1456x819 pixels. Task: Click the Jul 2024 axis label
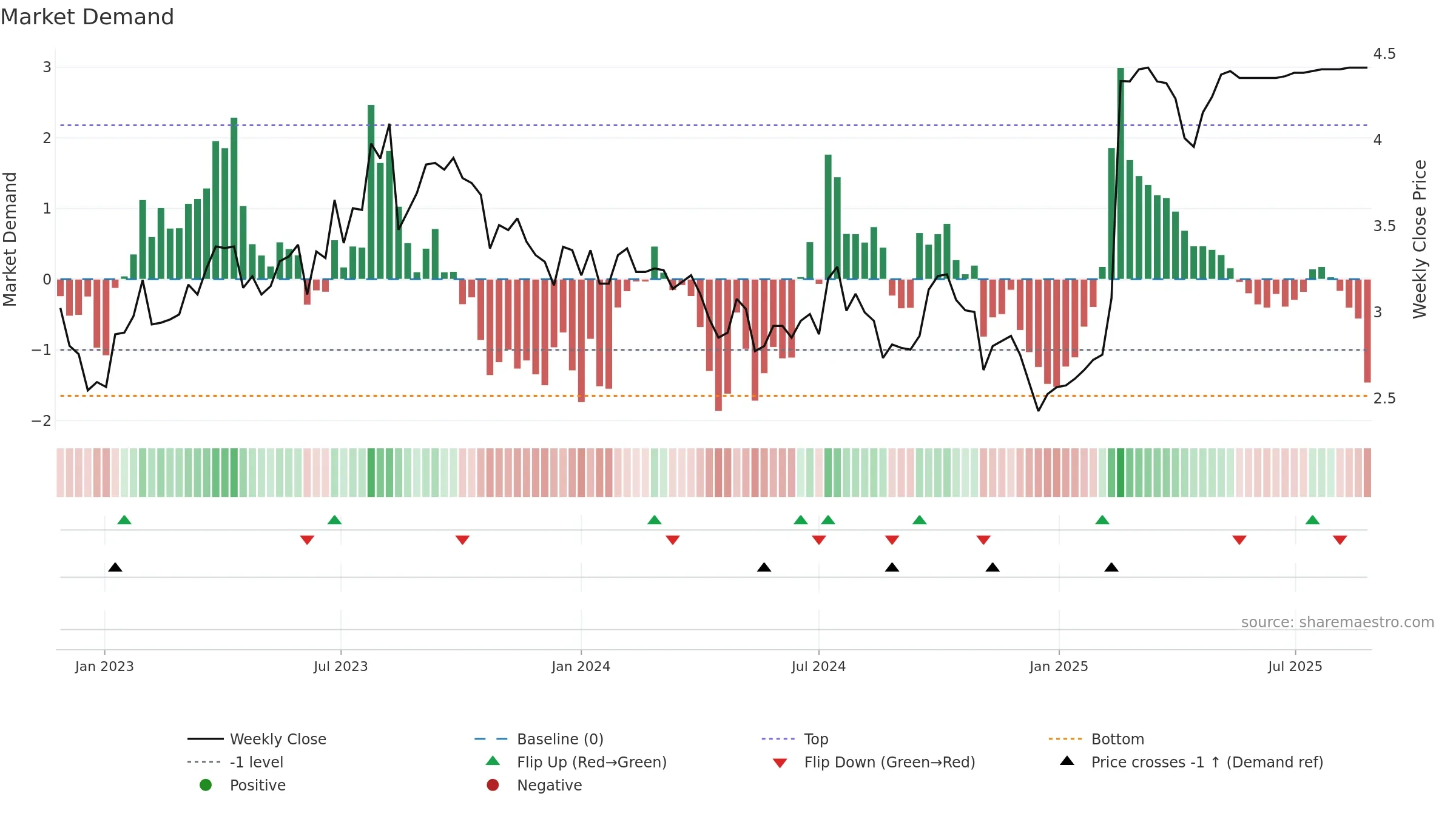(x=818, y=666)
